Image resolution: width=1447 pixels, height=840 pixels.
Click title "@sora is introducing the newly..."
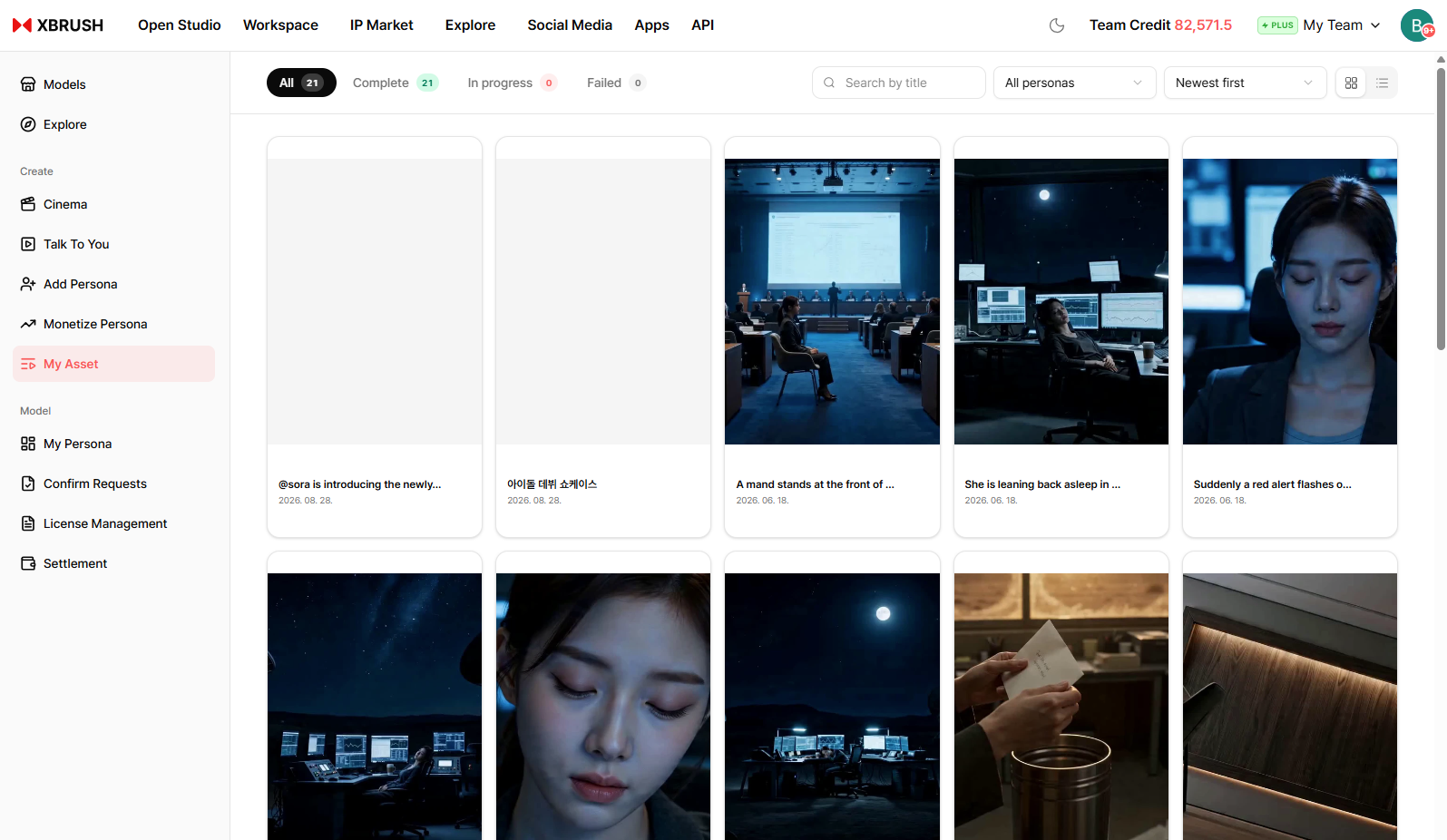(x=359, y=484)
